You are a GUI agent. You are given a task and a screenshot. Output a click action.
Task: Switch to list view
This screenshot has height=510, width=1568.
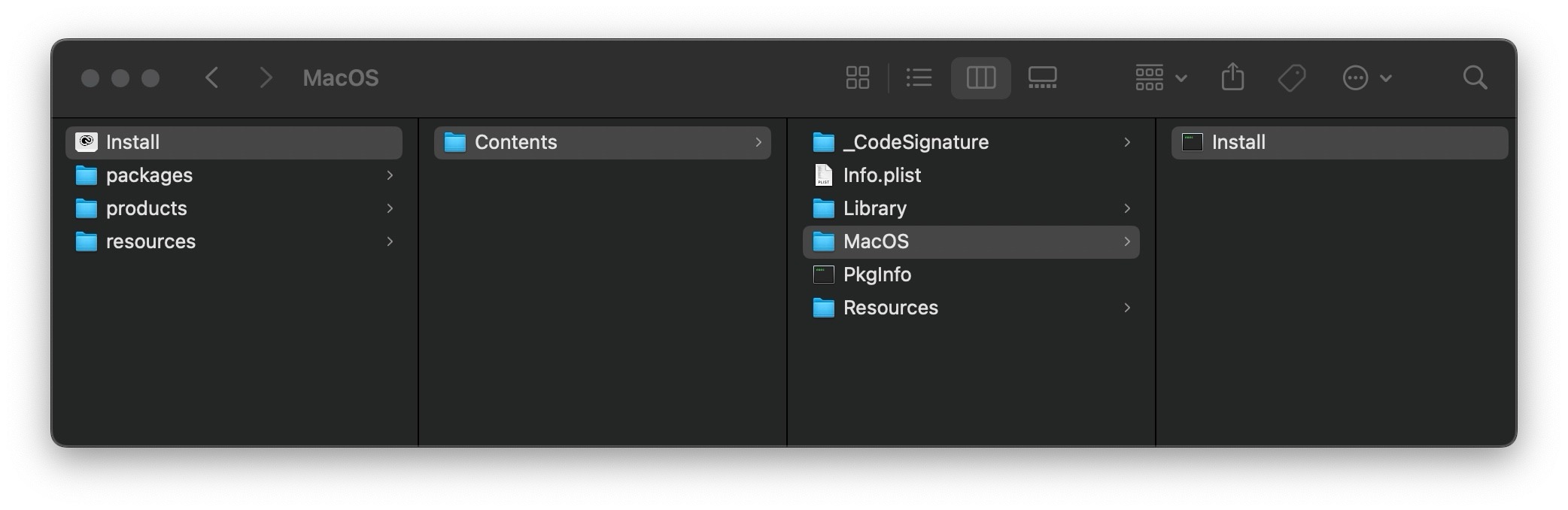[x=919, y=77]
